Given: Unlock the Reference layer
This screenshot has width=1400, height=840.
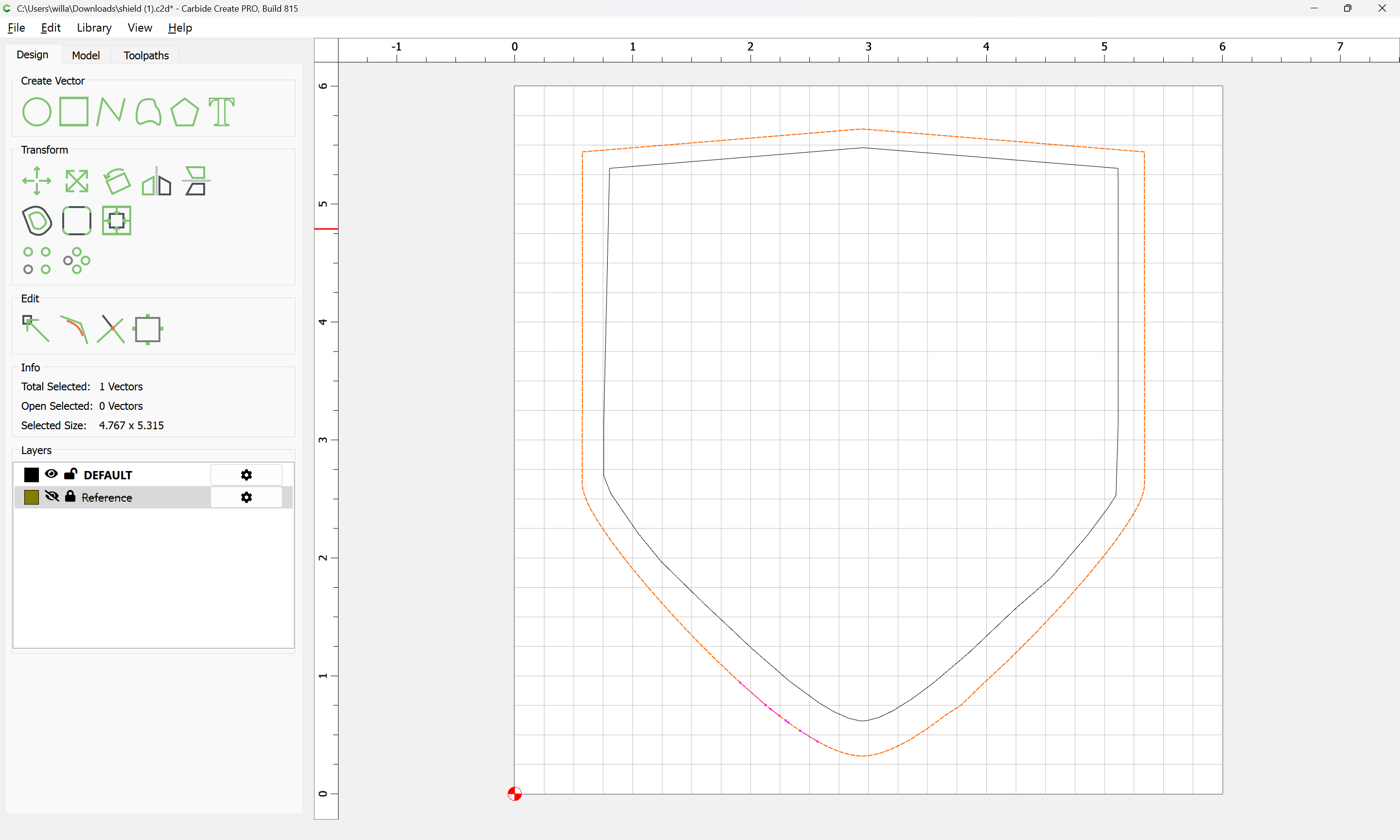Looking at the screenshot, I should [x=70, y=496].
